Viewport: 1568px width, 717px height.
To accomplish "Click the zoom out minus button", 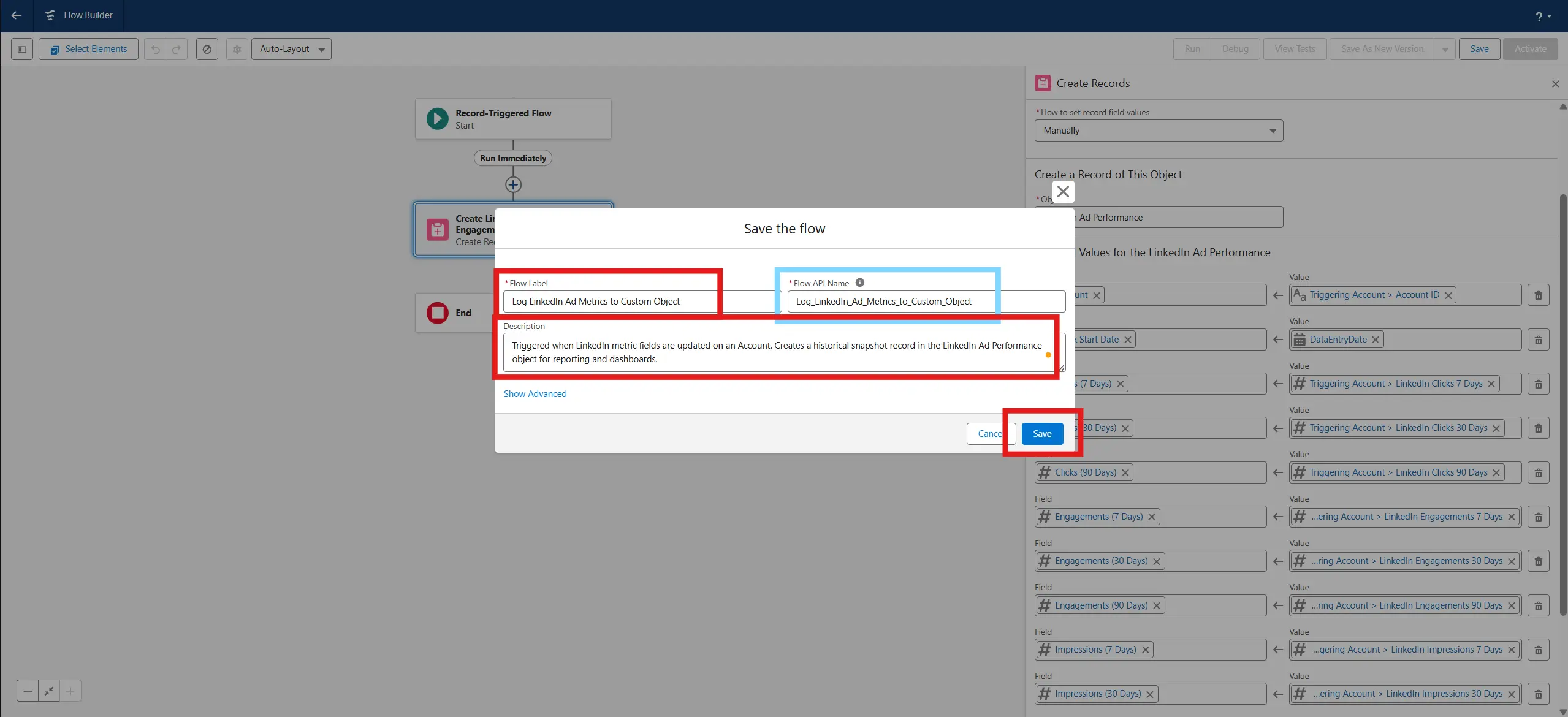I will click(x=28, y=691).
